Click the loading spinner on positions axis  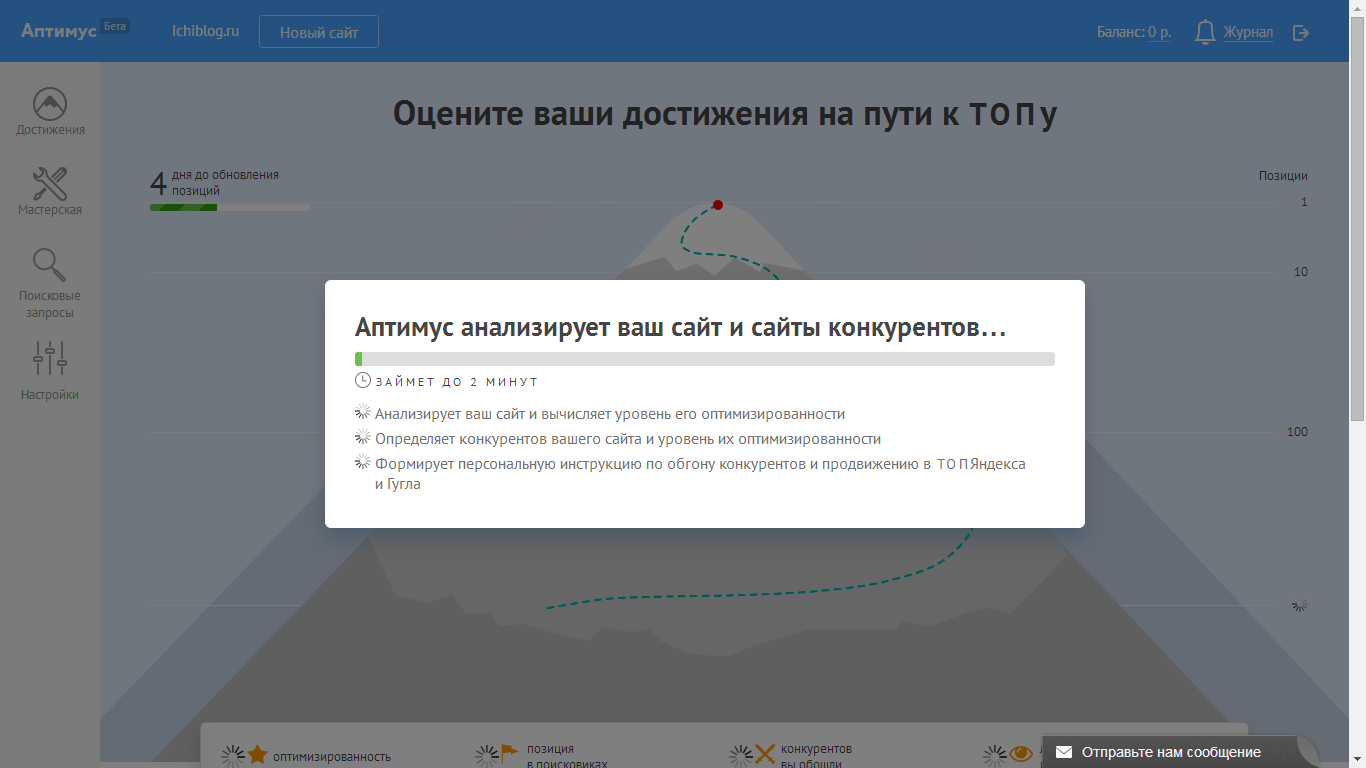[x=1299, y=605]
